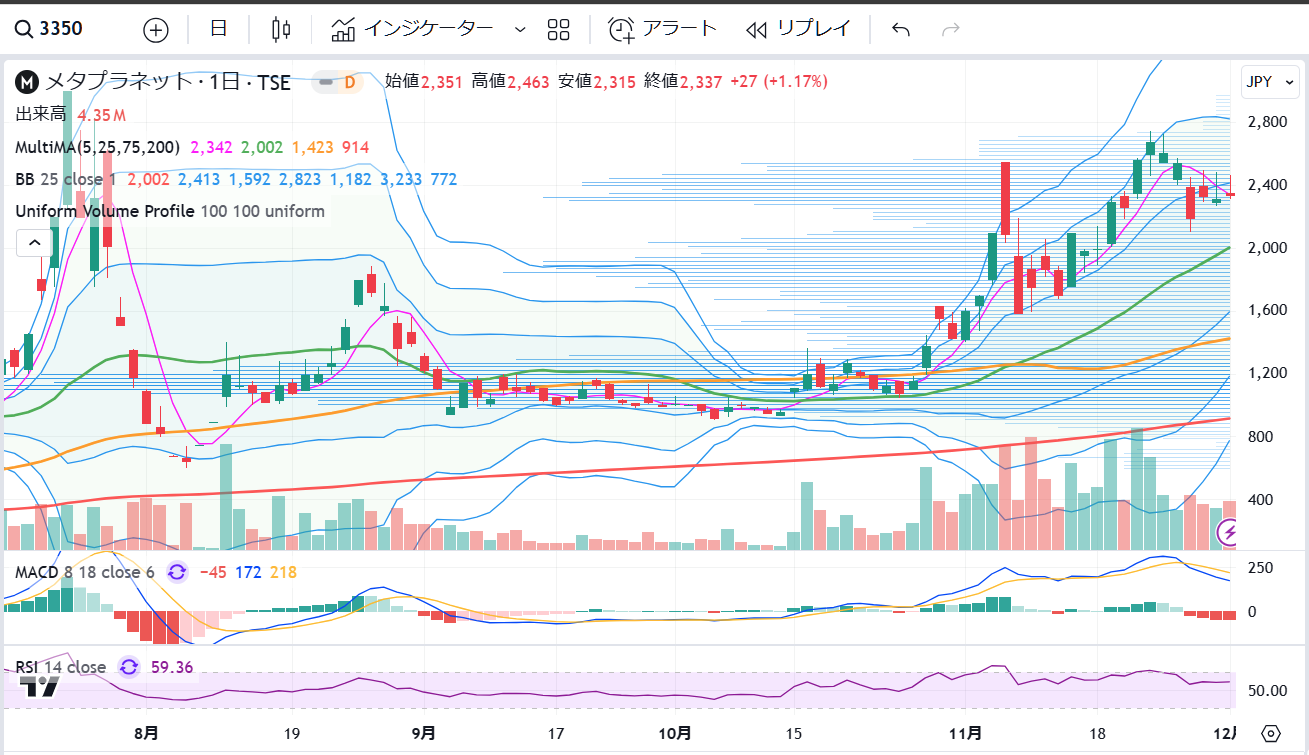This screenshot has height=755, width=1309.
Task: Select the BB 25 close 1 indicator legend
Action: point(66,179)
